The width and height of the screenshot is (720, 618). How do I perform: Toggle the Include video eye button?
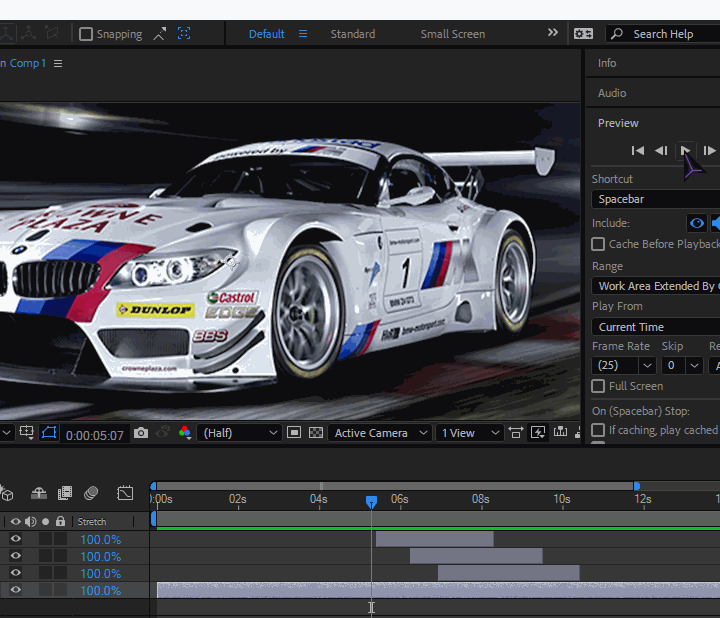[697, 224]
